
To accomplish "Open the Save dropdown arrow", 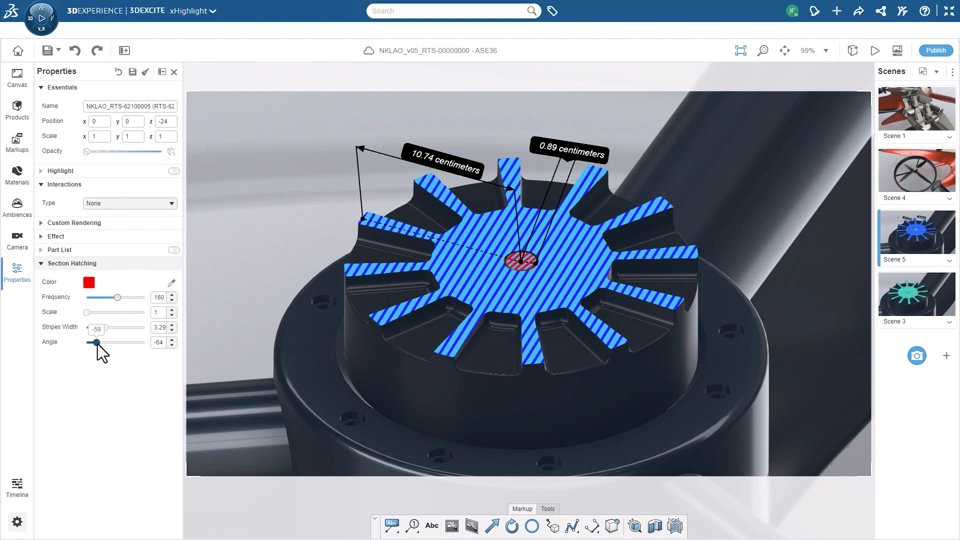I will click(58, 50).
